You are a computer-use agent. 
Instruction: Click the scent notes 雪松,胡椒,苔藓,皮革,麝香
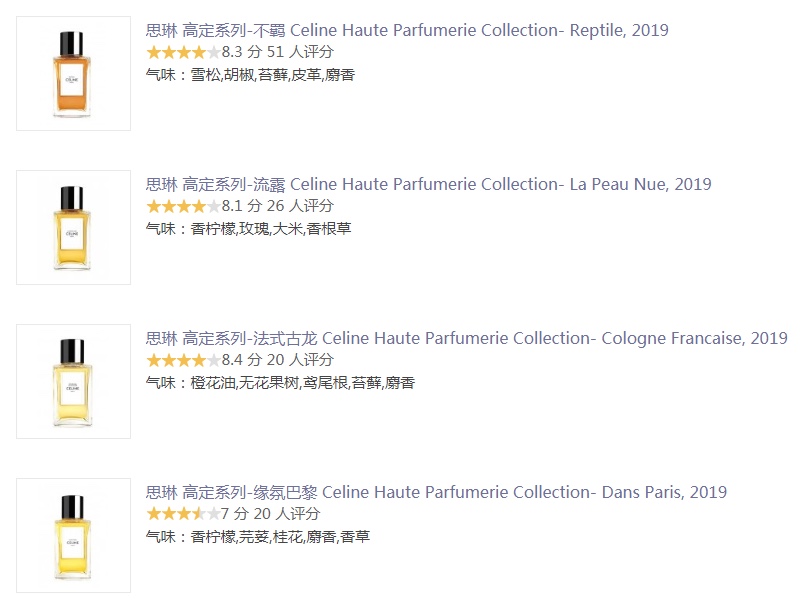[x=273, y=75]
